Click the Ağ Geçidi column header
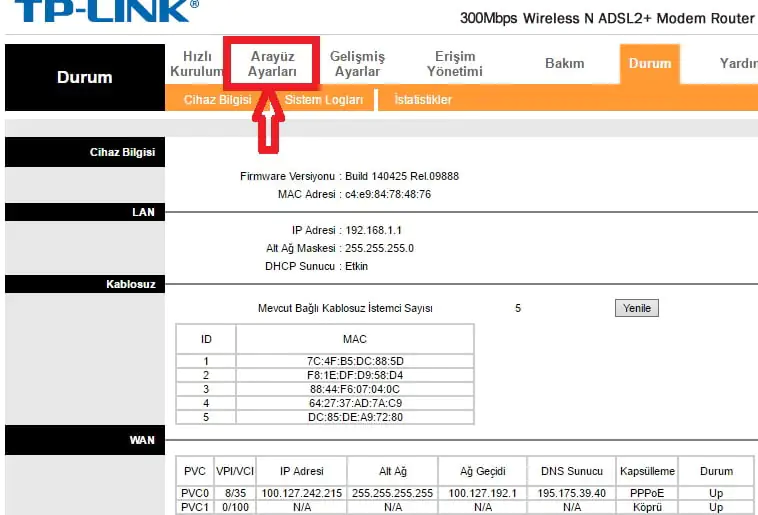Viewport: 758px width, 515px height. [482, 471]
